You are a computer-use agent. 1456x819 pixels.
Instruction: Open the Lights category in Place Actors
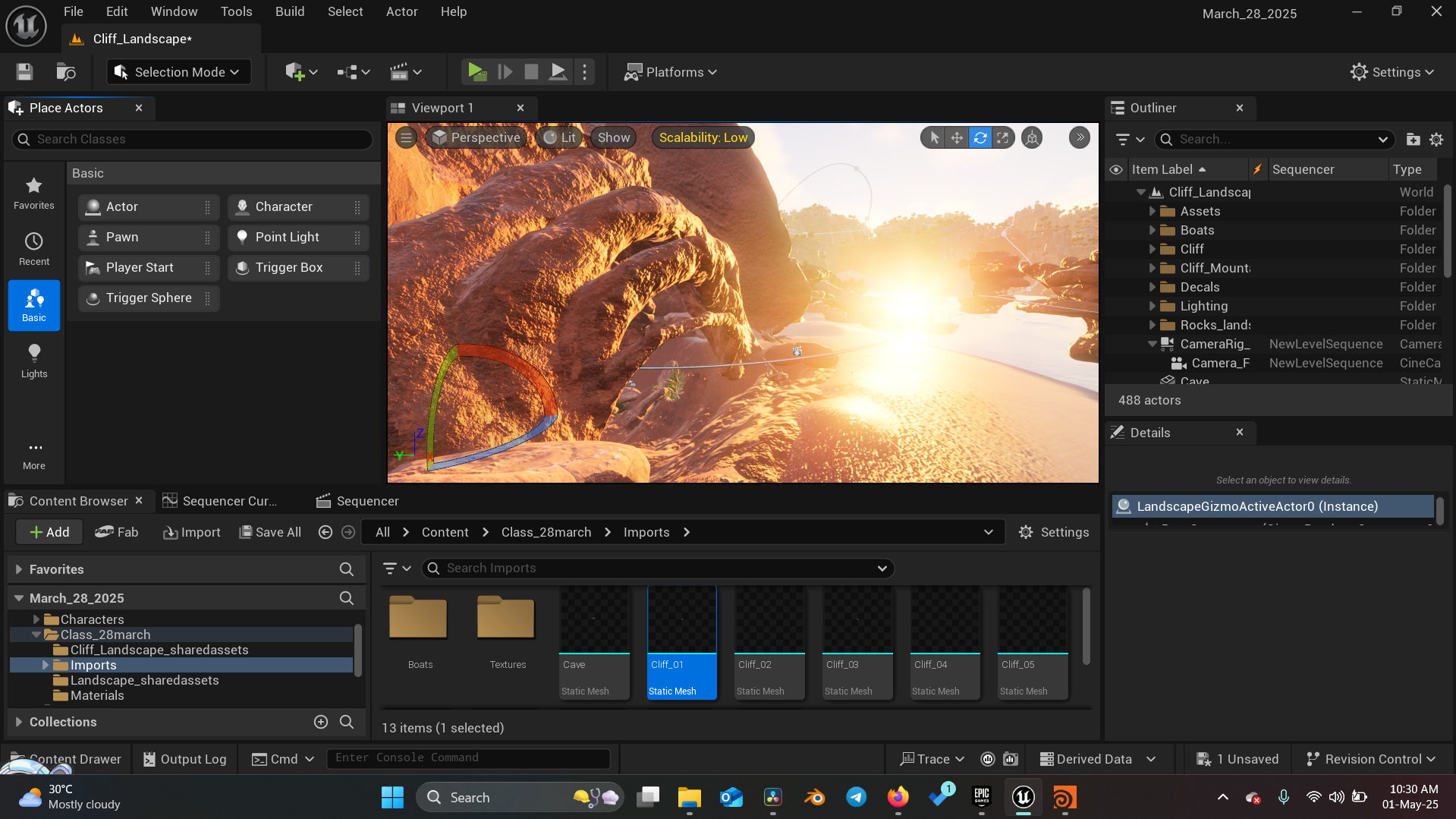34,361
